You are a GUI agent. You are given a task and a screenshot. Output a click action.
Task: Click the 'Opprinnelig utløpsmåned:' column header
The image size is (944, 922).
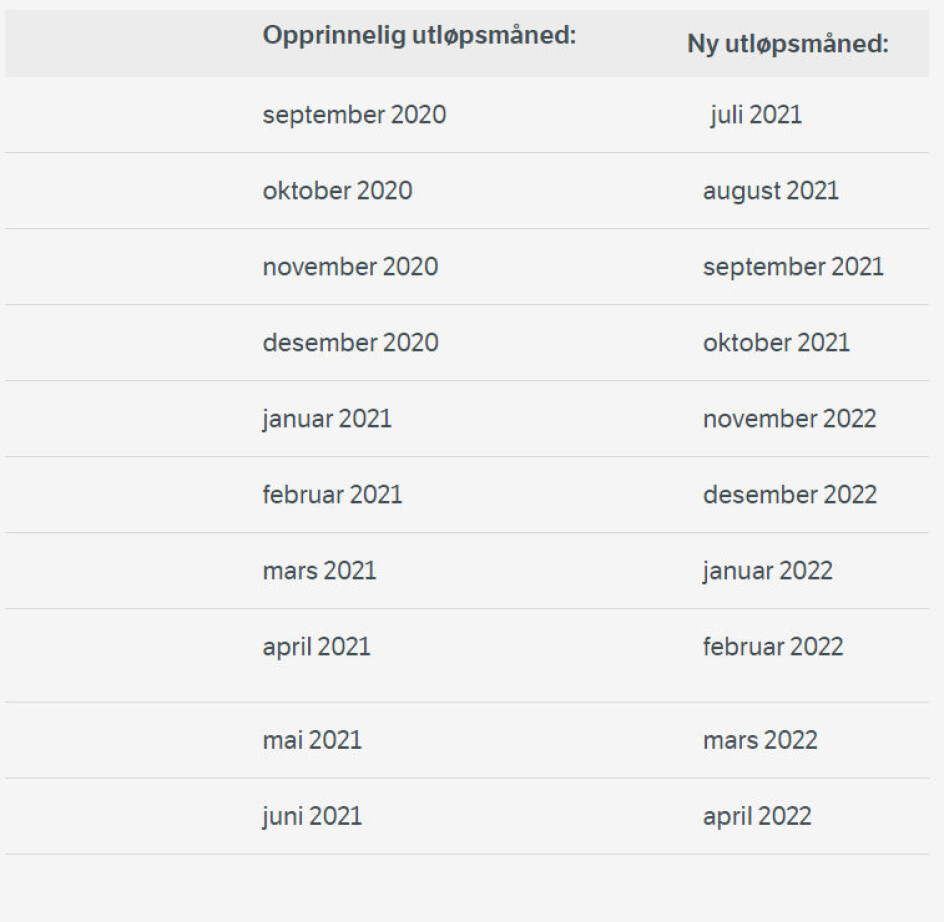420,36
